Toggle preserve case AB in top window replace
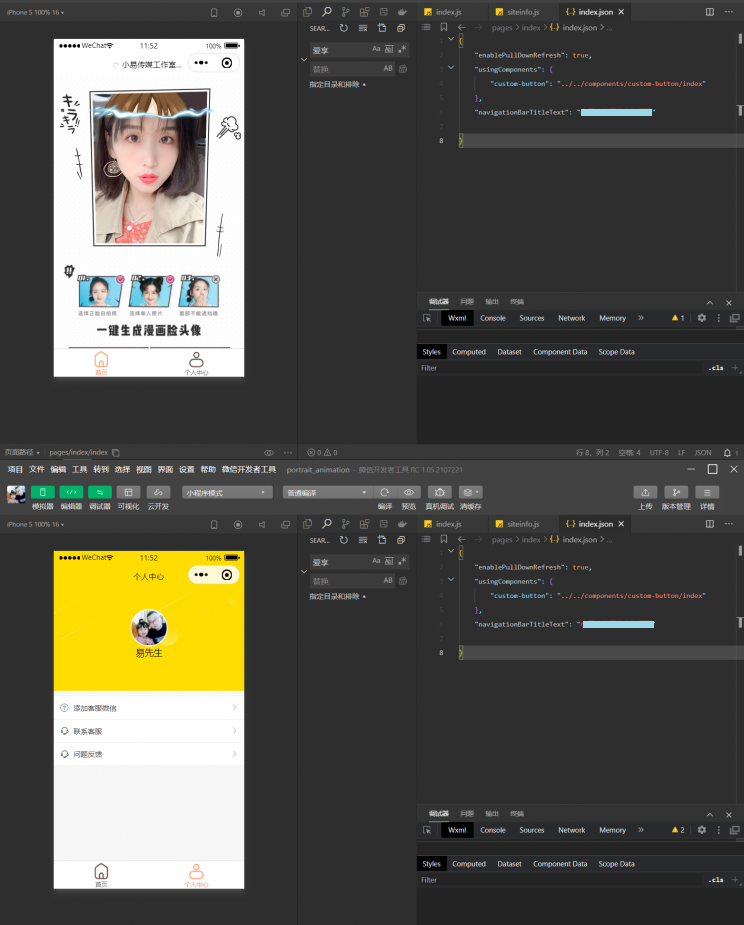This screenshot has height=925, width=744. (388, 68)
